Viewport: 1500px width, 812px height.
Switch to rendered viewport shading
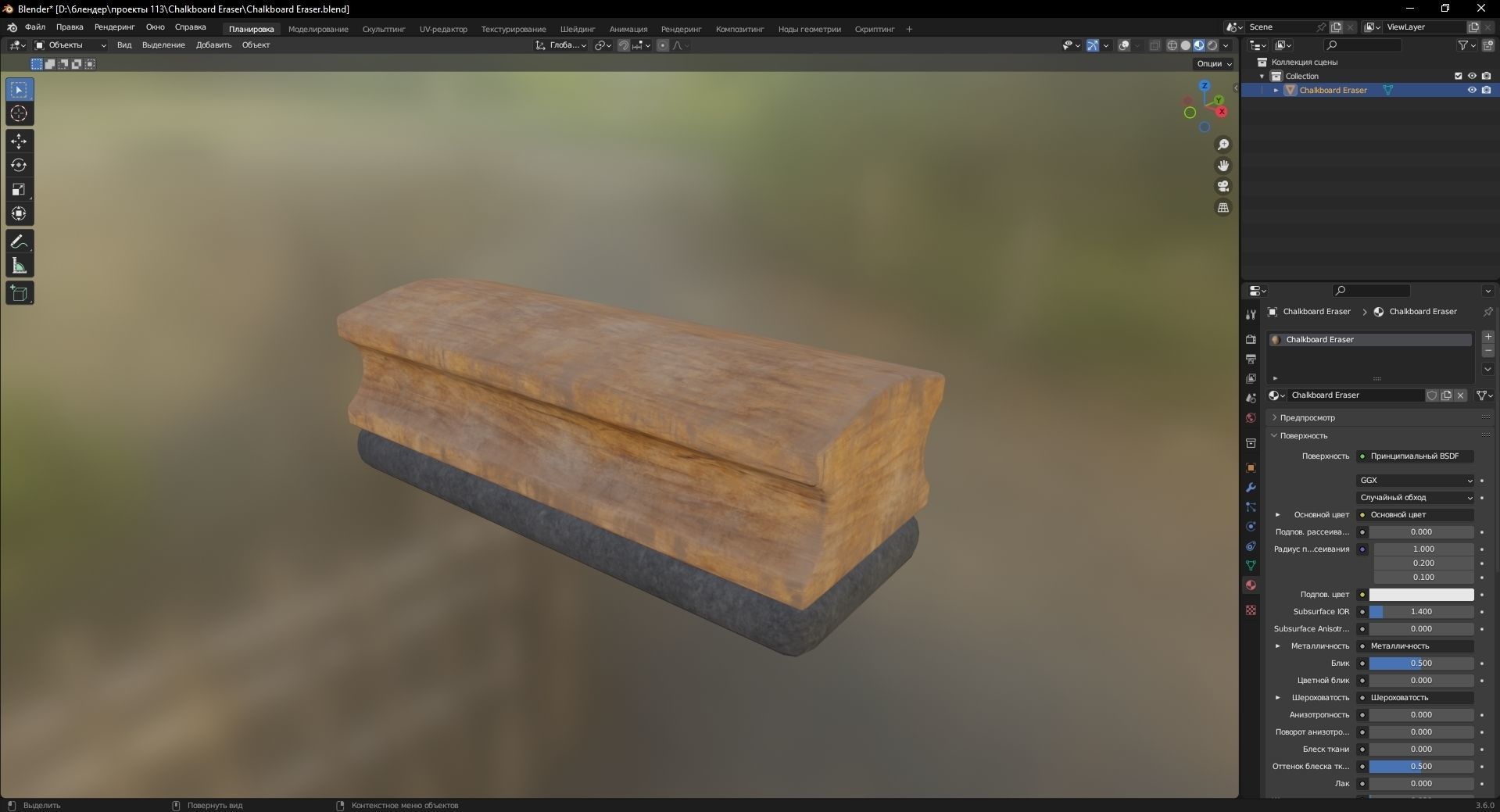[x=1212, y=45]
